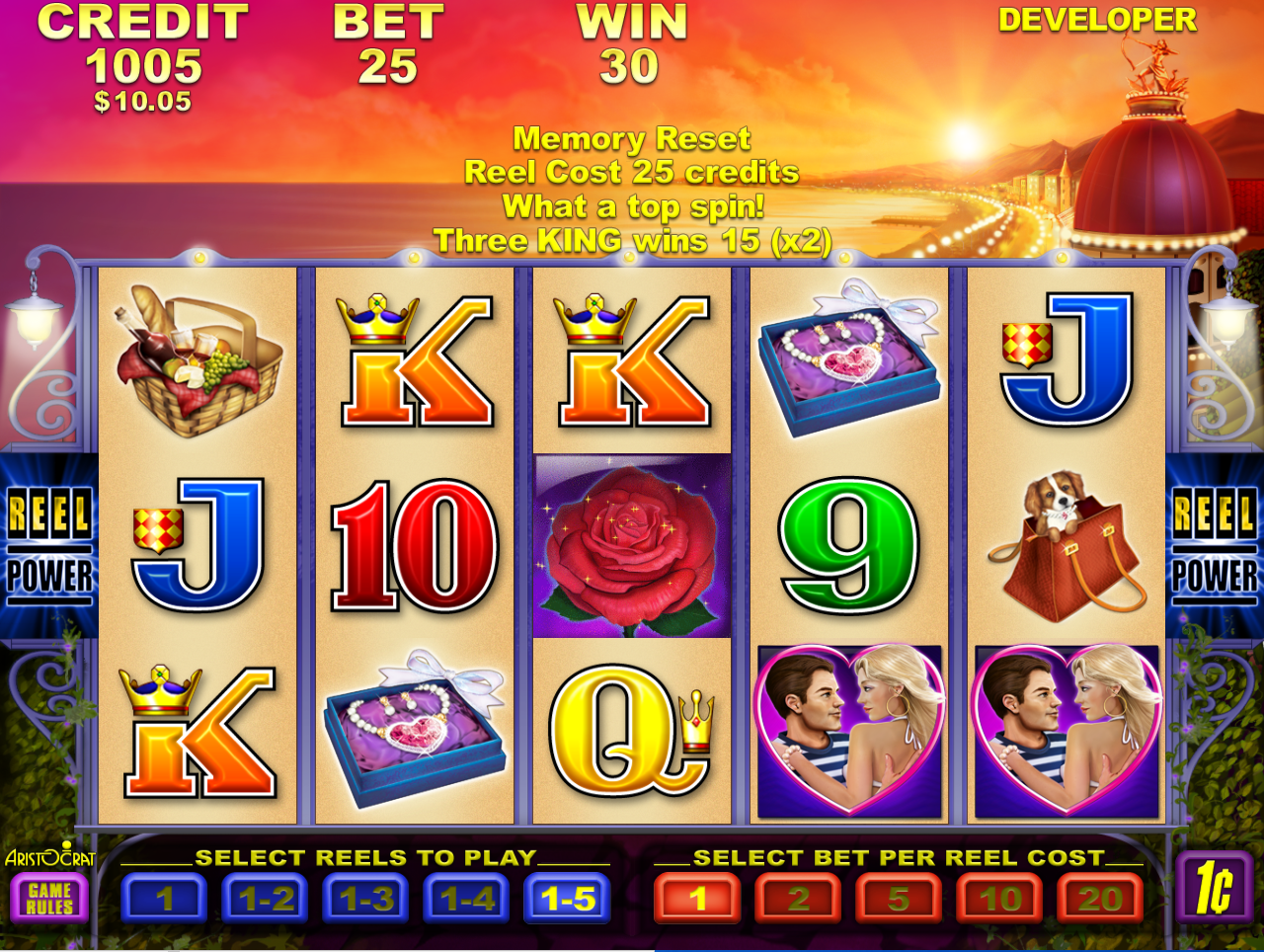Click the green 9 symbol
1264x952 pixels.
[849, 546]
